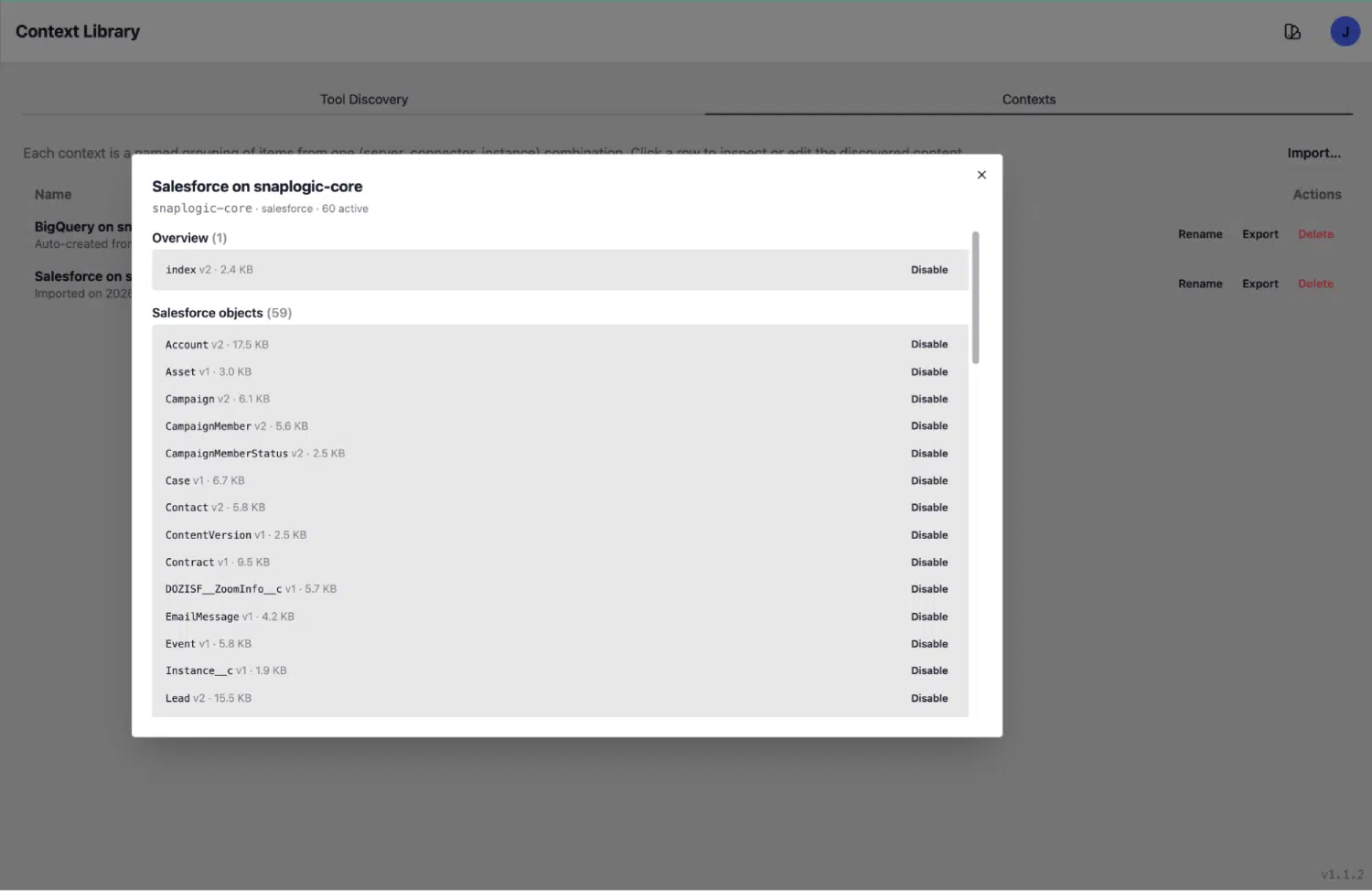The width and height of the screenshot is (1372, 891).
Task: Disable the Case object
Action: 929,481
